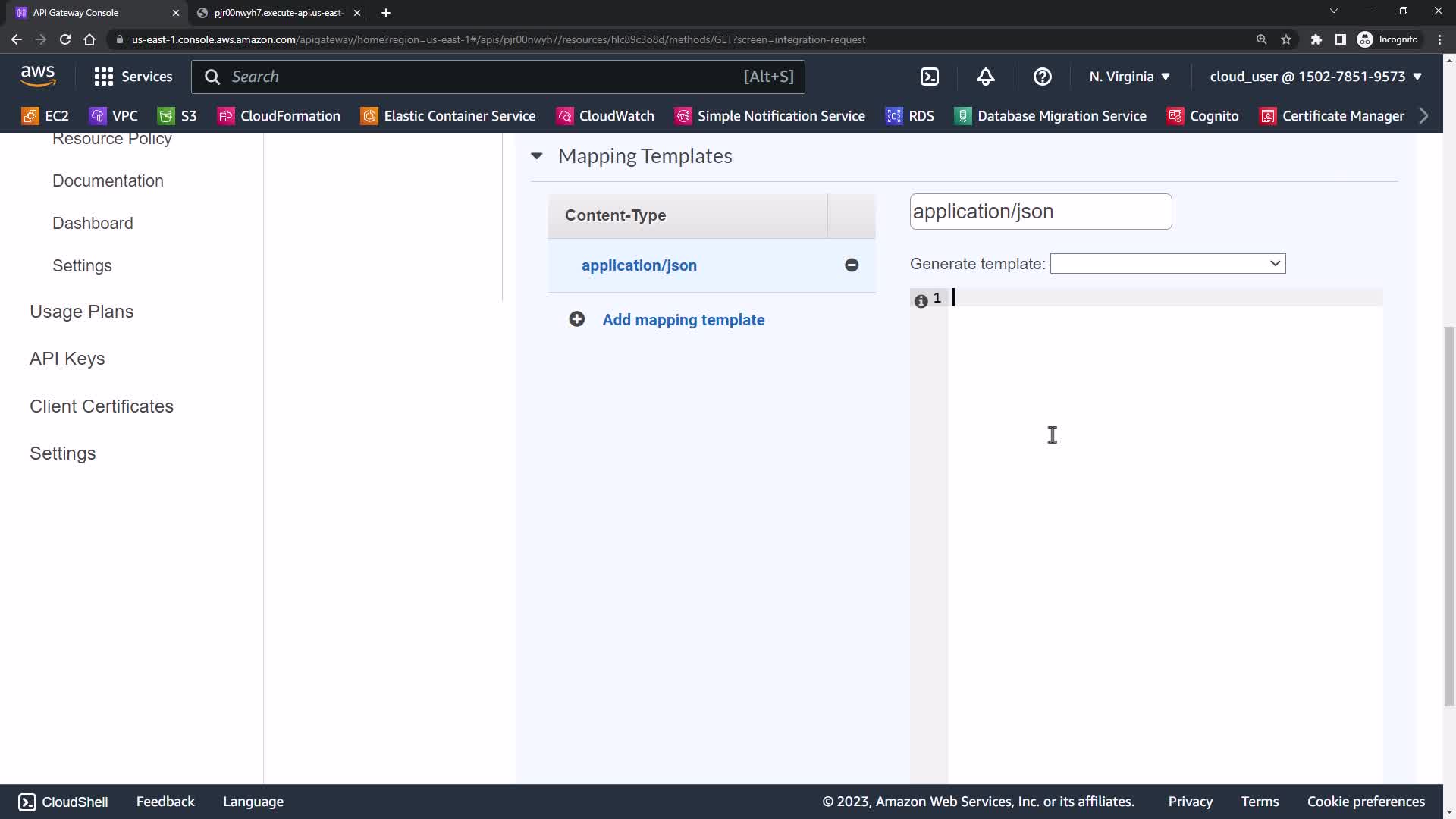The image size is (1456, 819).
Task: Open the EC2 shortcut in favorites bar
Action: 46,116
